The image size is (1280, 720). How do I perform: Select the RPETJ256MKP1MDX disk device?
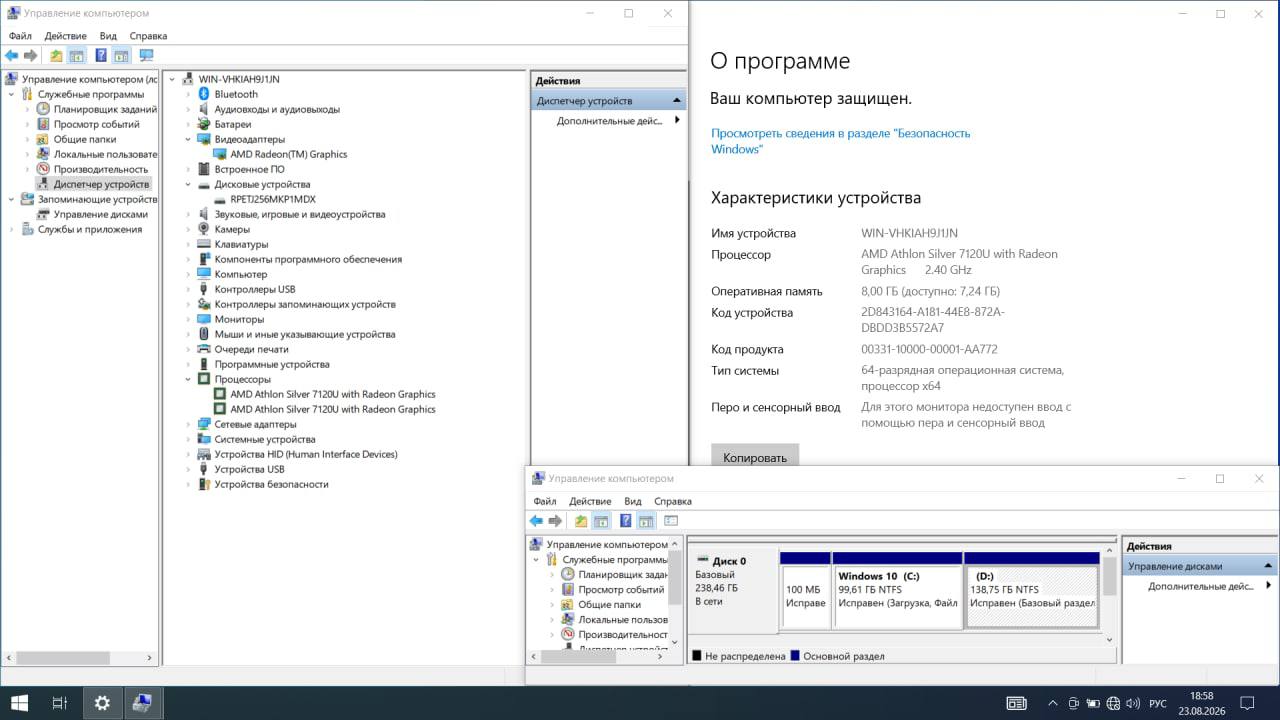pos(272,199)
